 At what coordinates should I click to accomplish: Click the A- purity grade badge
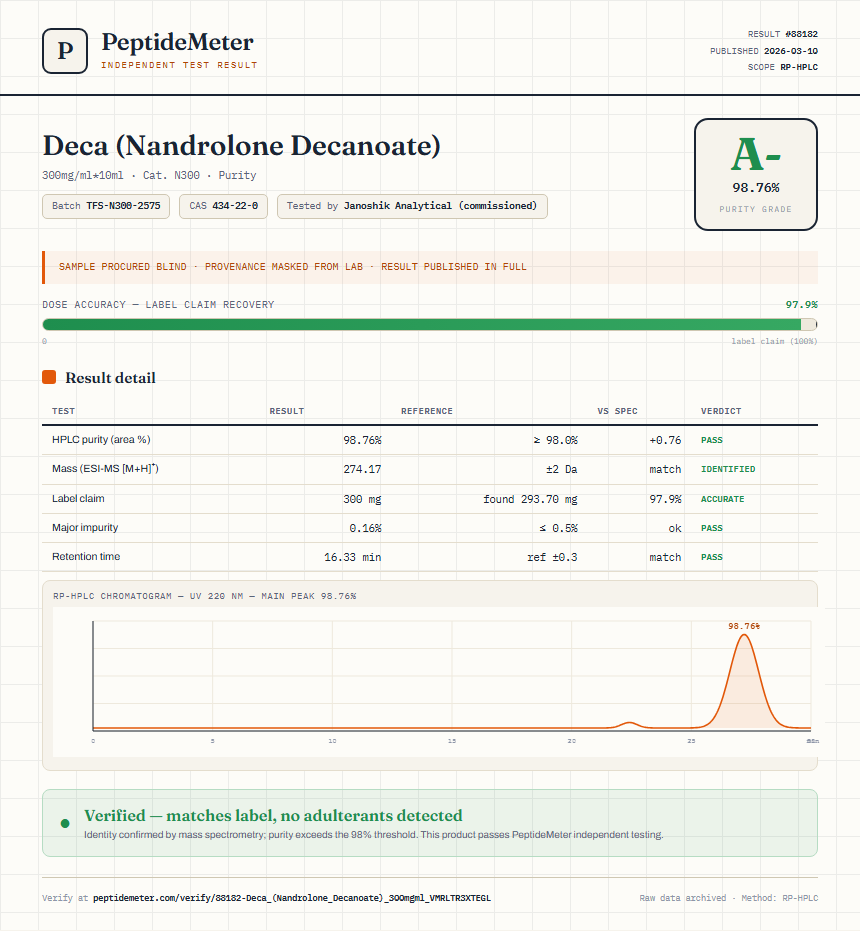point(755,175)
